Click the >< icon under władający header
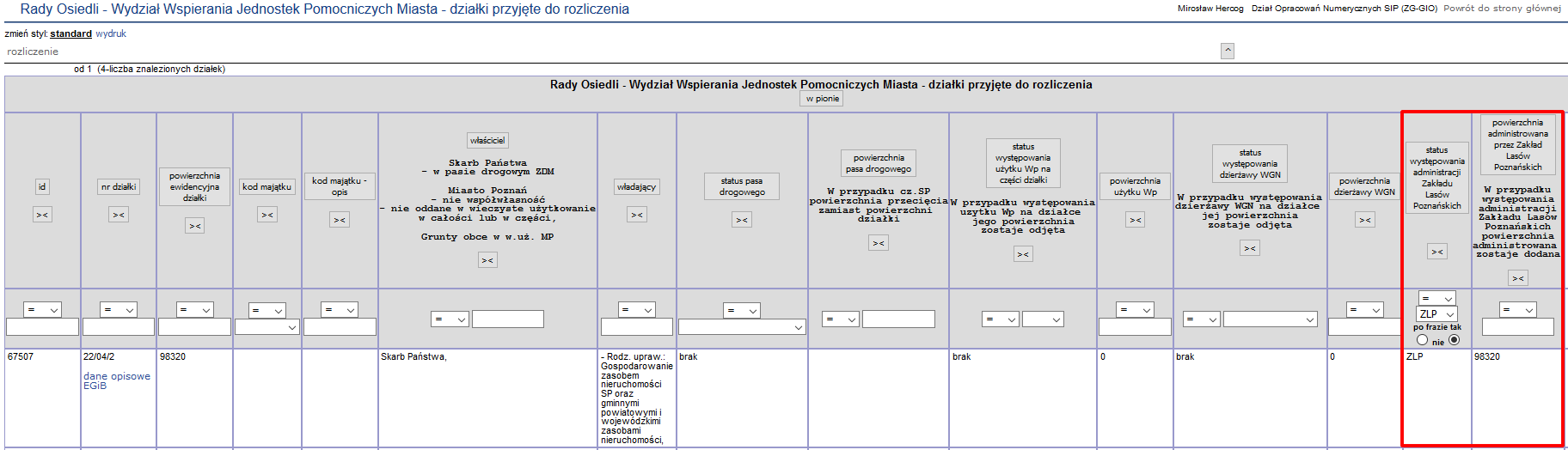The width and height of the screenshot is (1568, 450). coord(636,215)
